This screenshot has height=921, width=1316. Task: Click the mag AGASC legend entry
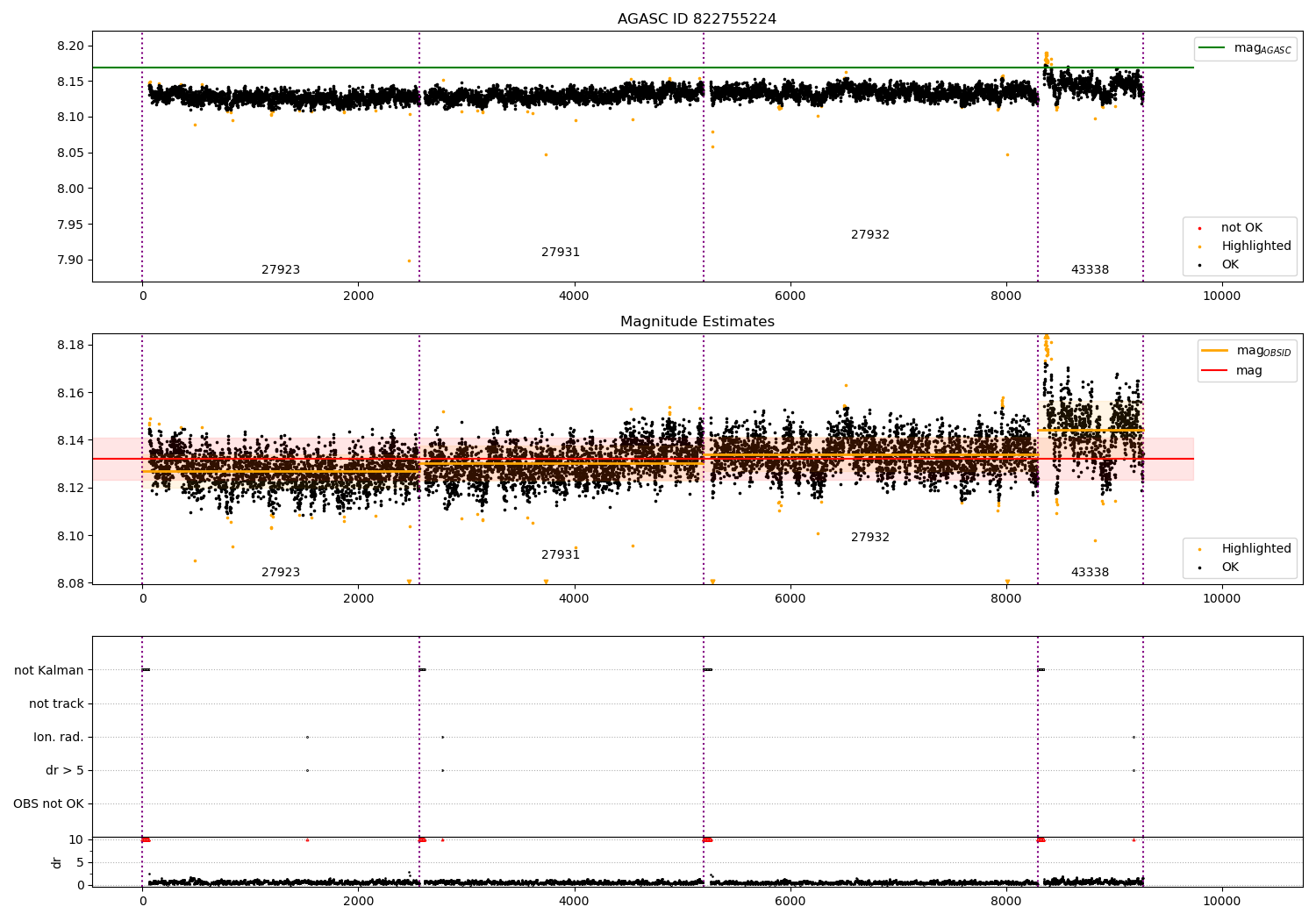click(1245, 48)
